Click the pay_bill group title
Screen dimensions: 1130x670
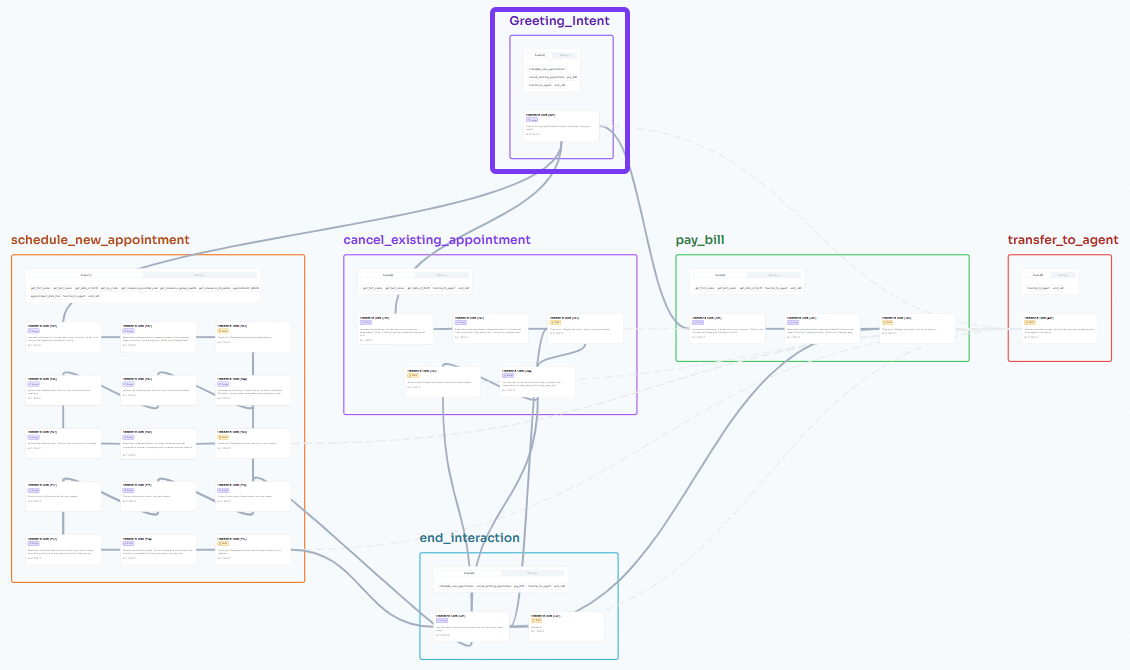(700, 240)
